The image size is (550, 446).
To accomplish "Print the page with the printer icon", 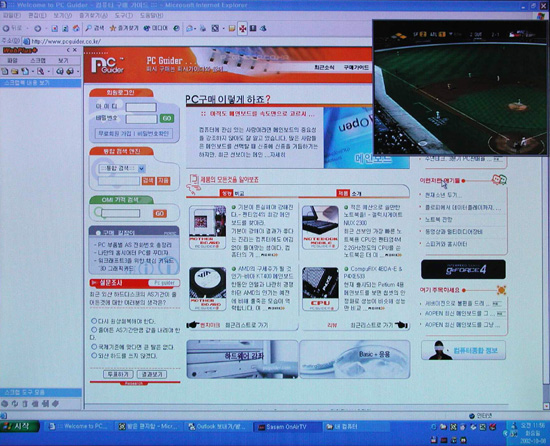I will [x=203, y=29].
